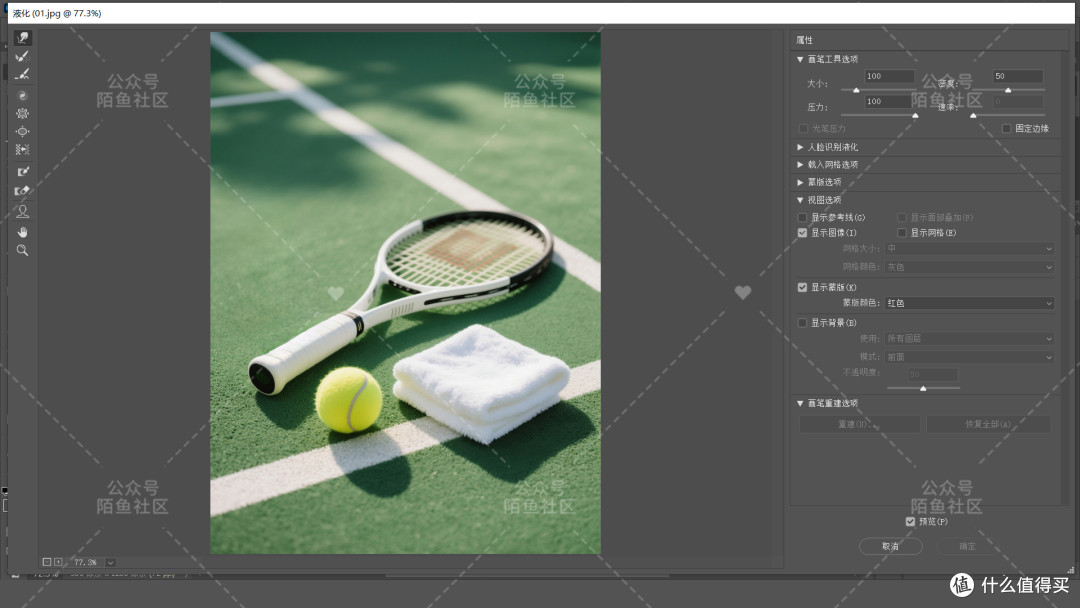The height and width of the screenshot is (608, 1080).
Task: Click the zoom in plus button
Action: pos(59,563)
